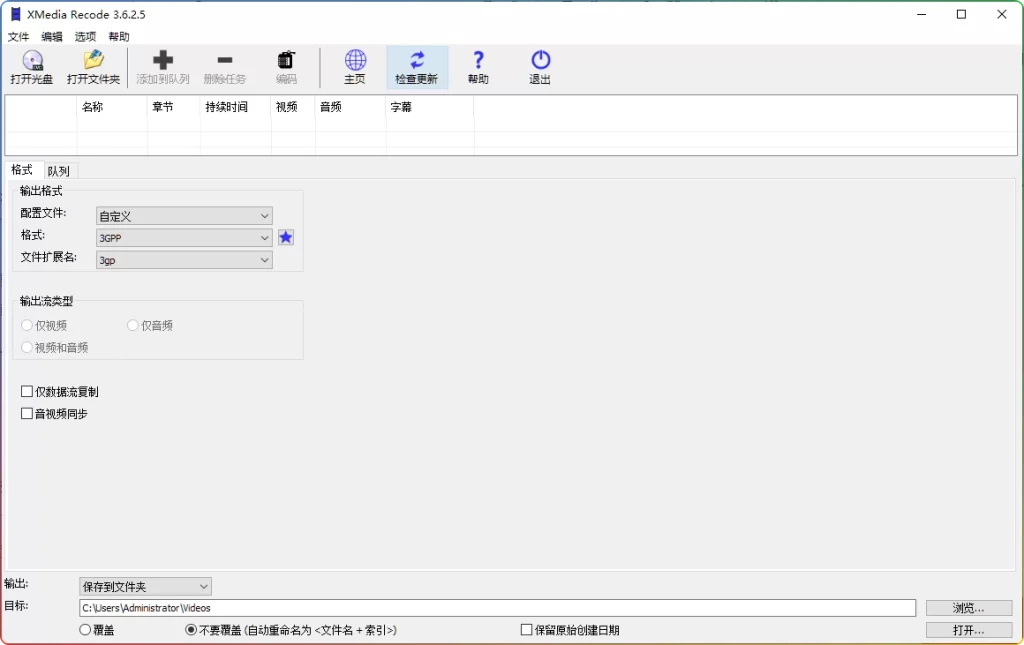Check the 保留原始创建日期 option

pos(525,629)
